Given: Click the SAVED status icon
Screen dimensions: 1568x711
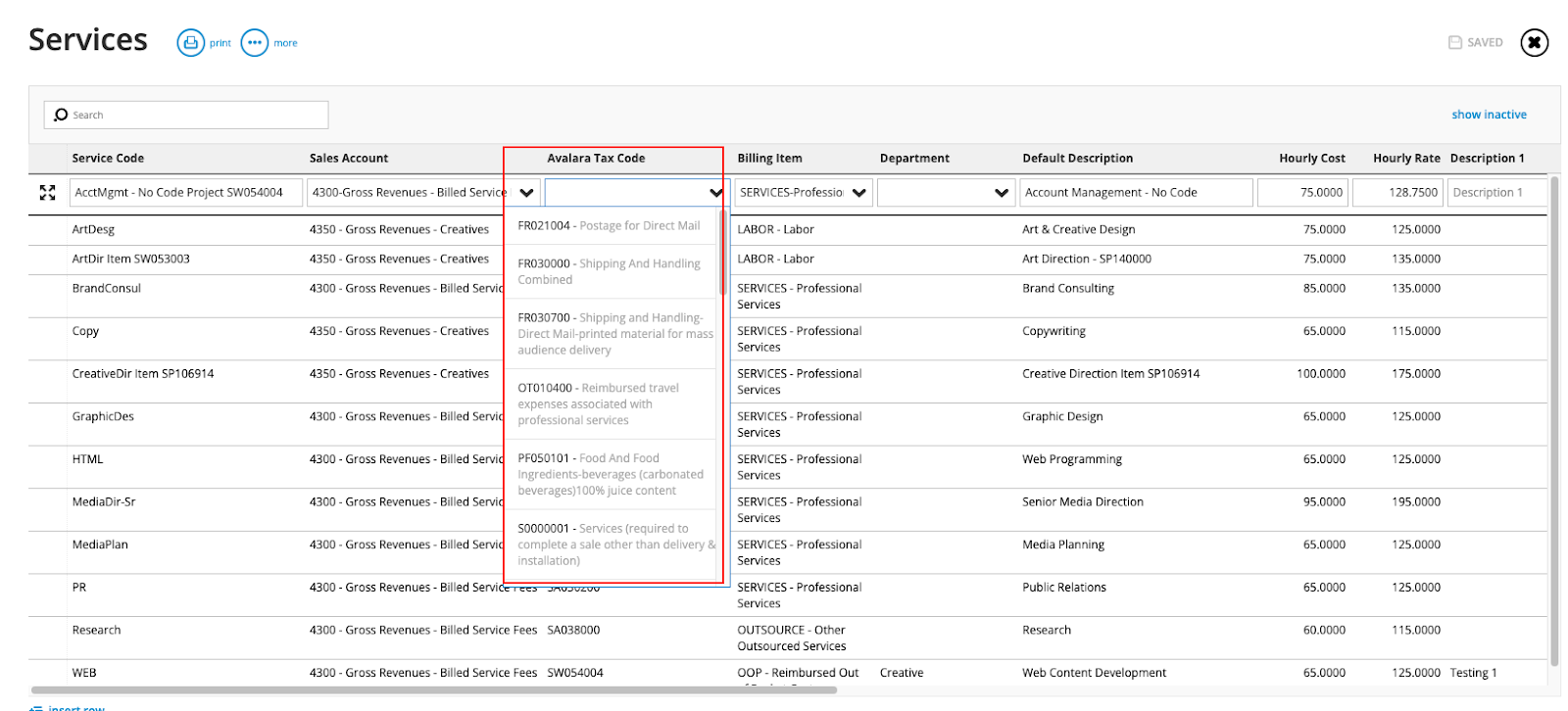Looking at the screenshot, I should pyautogui.click(x=1455, y=43).
